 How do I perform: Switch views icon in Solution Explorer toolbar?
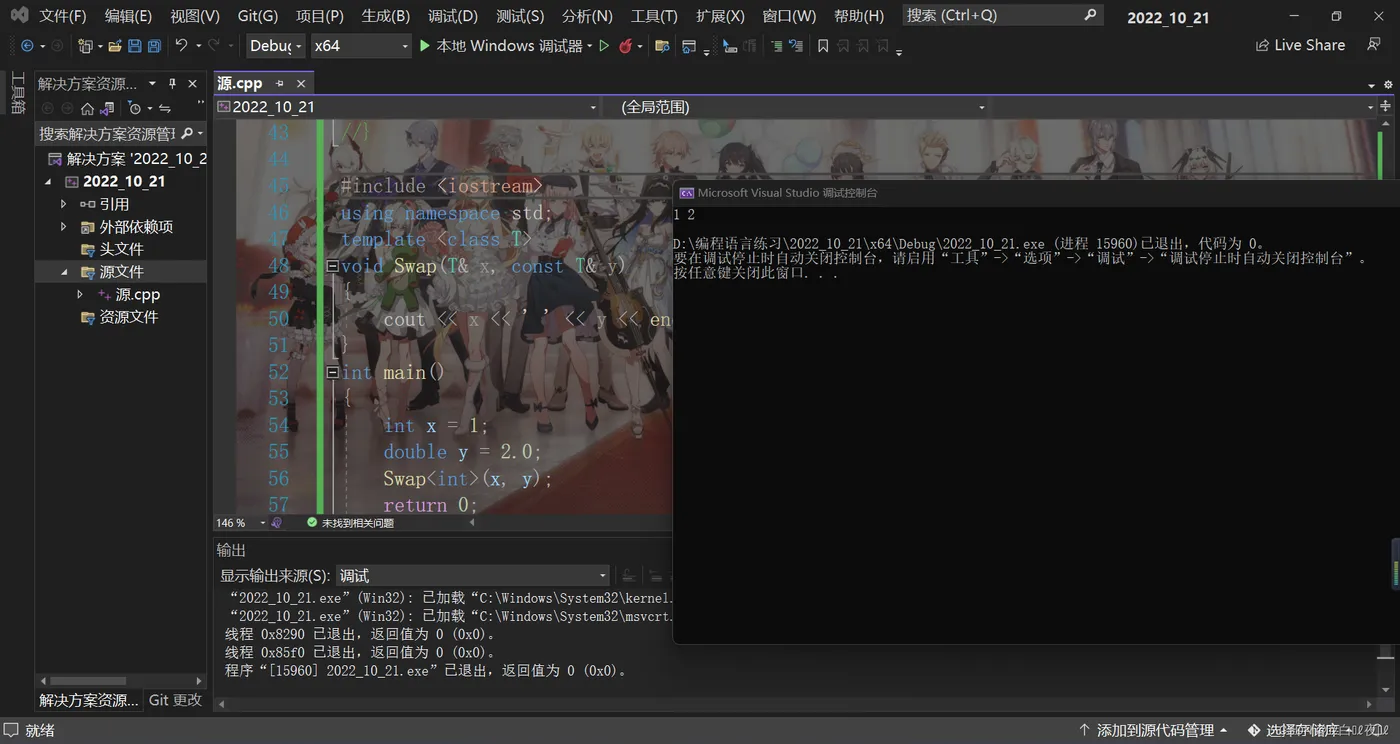(x=106, y=108)
